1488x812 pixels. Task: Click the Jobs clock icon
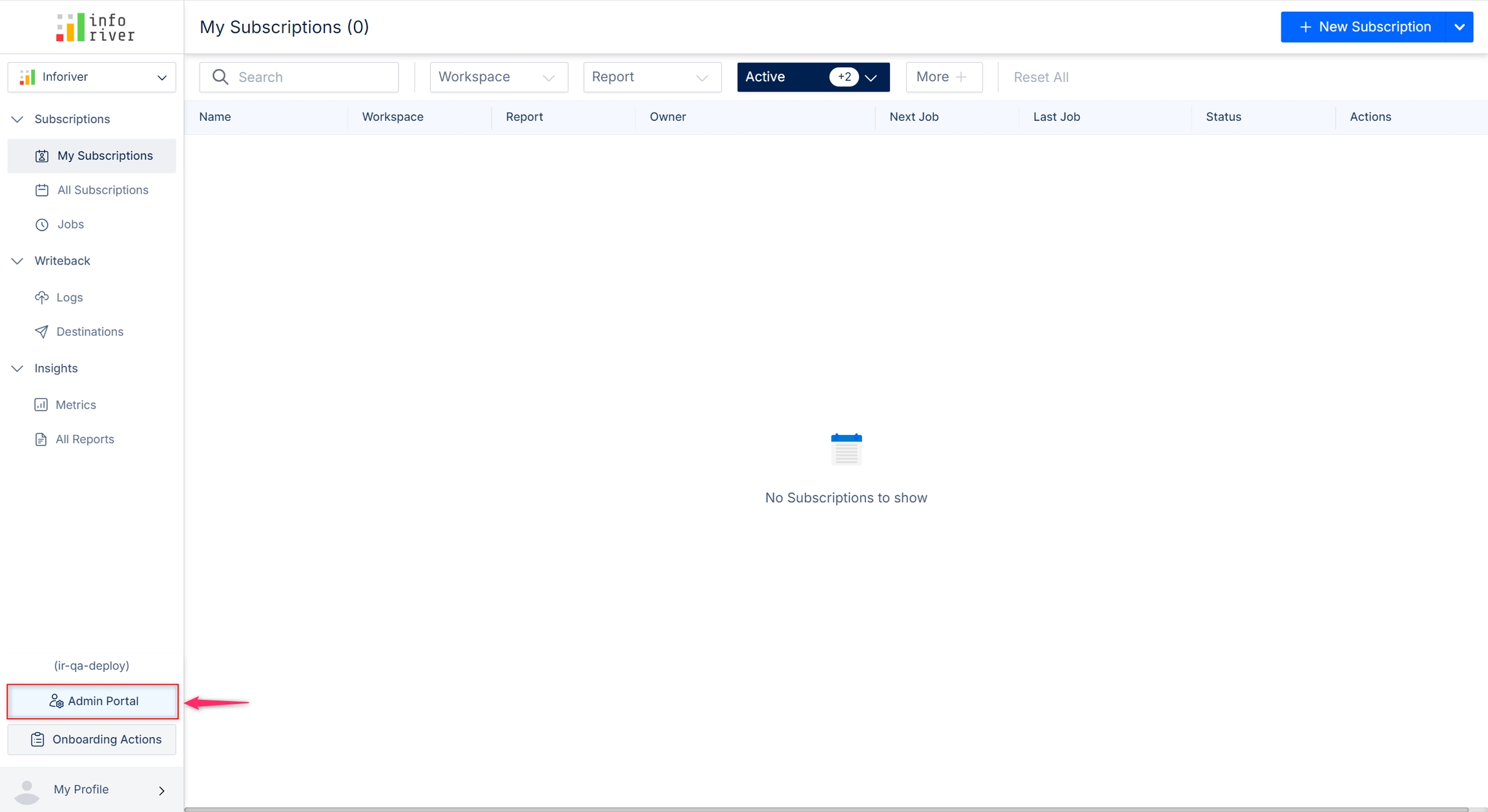click(x=42, y=225)
